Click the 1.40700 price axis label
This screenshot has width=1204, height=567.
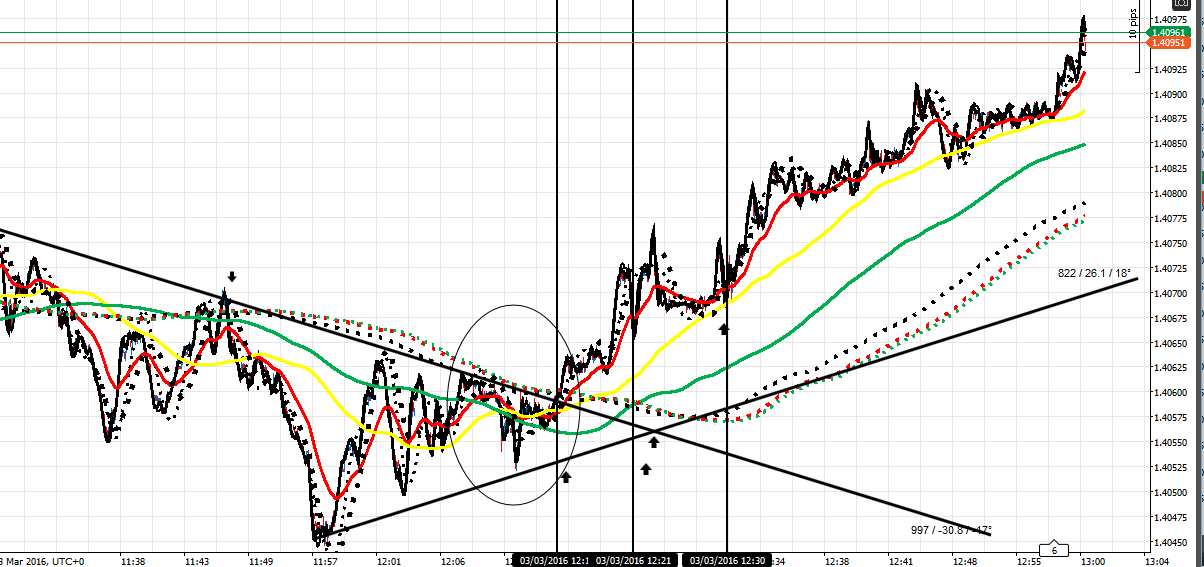click(1170, 294)
